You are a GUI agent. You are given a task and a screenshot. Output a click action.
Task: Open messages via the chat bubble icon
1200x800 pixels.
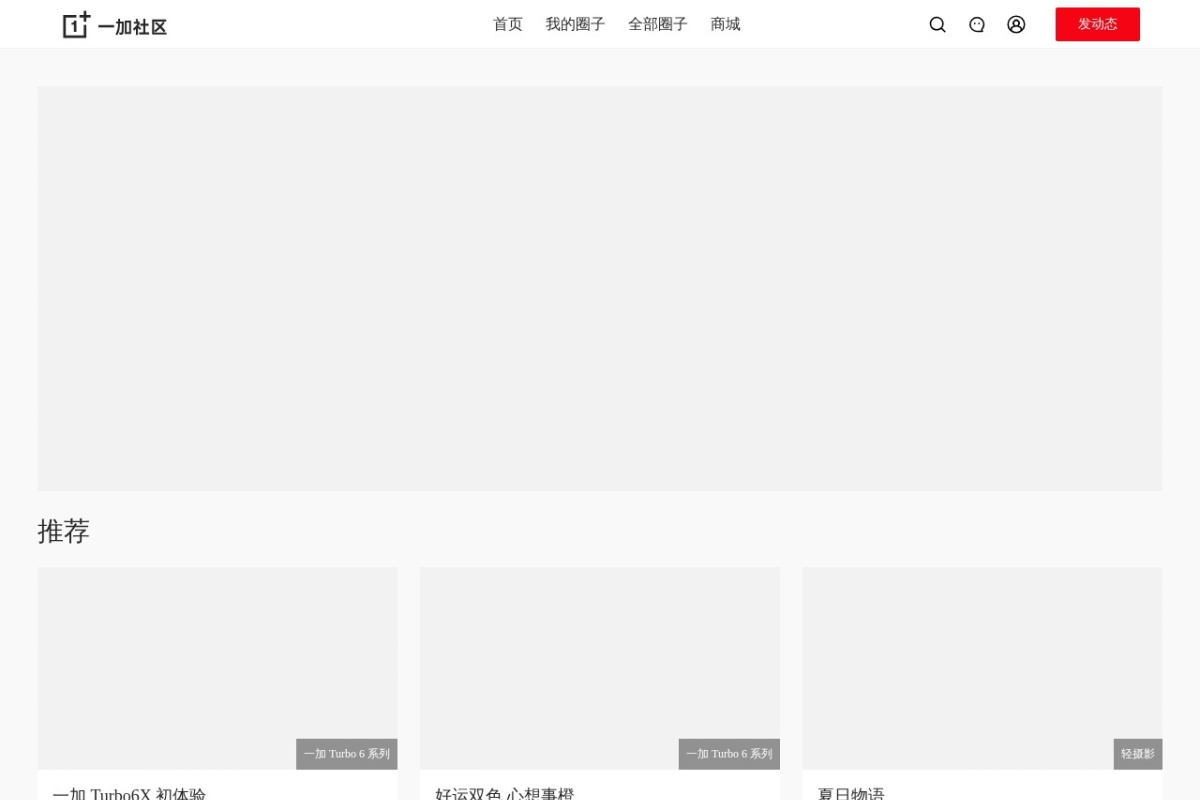977,25
